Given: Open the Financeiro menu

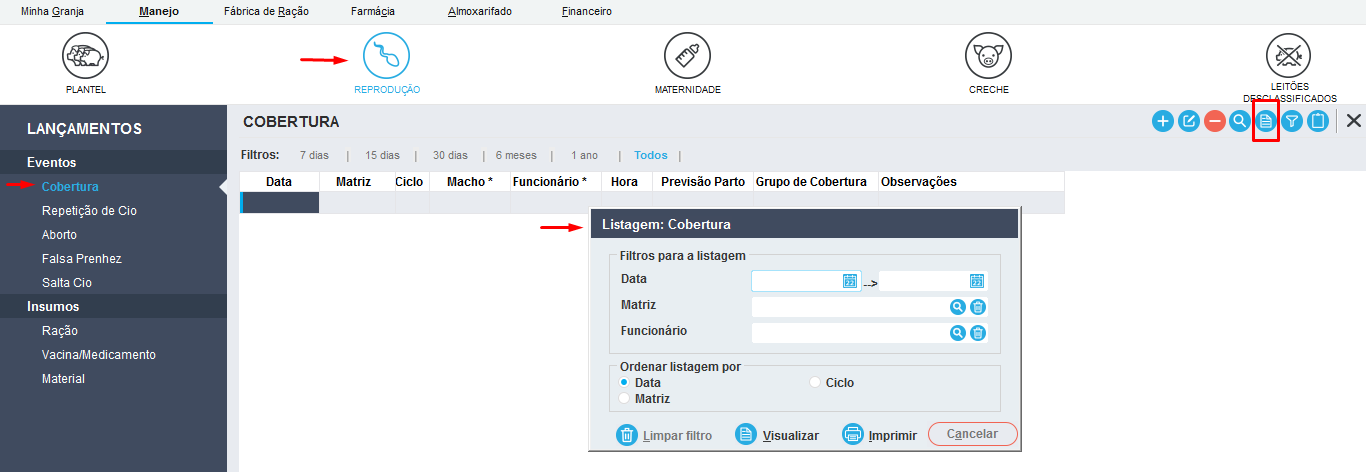Looking at the screenshot, I should tap(587, 12).
